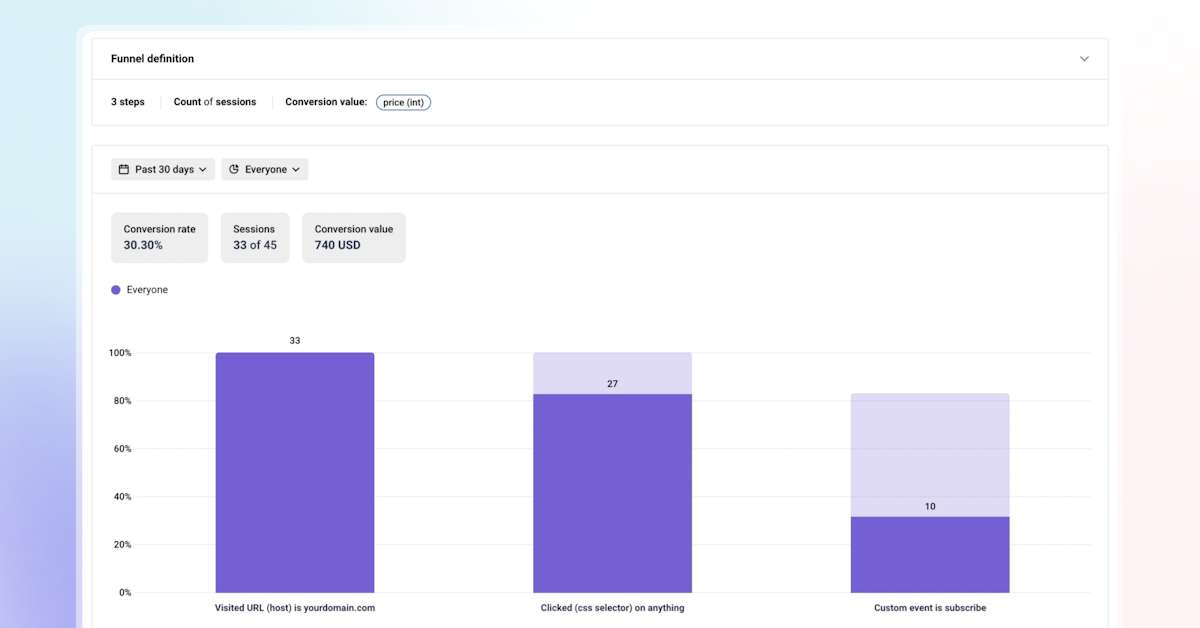Click the calendar icon beside Past 30 days
This screenshot has height=628, width=1200.
pyautogui.click(x=123, y=170)
